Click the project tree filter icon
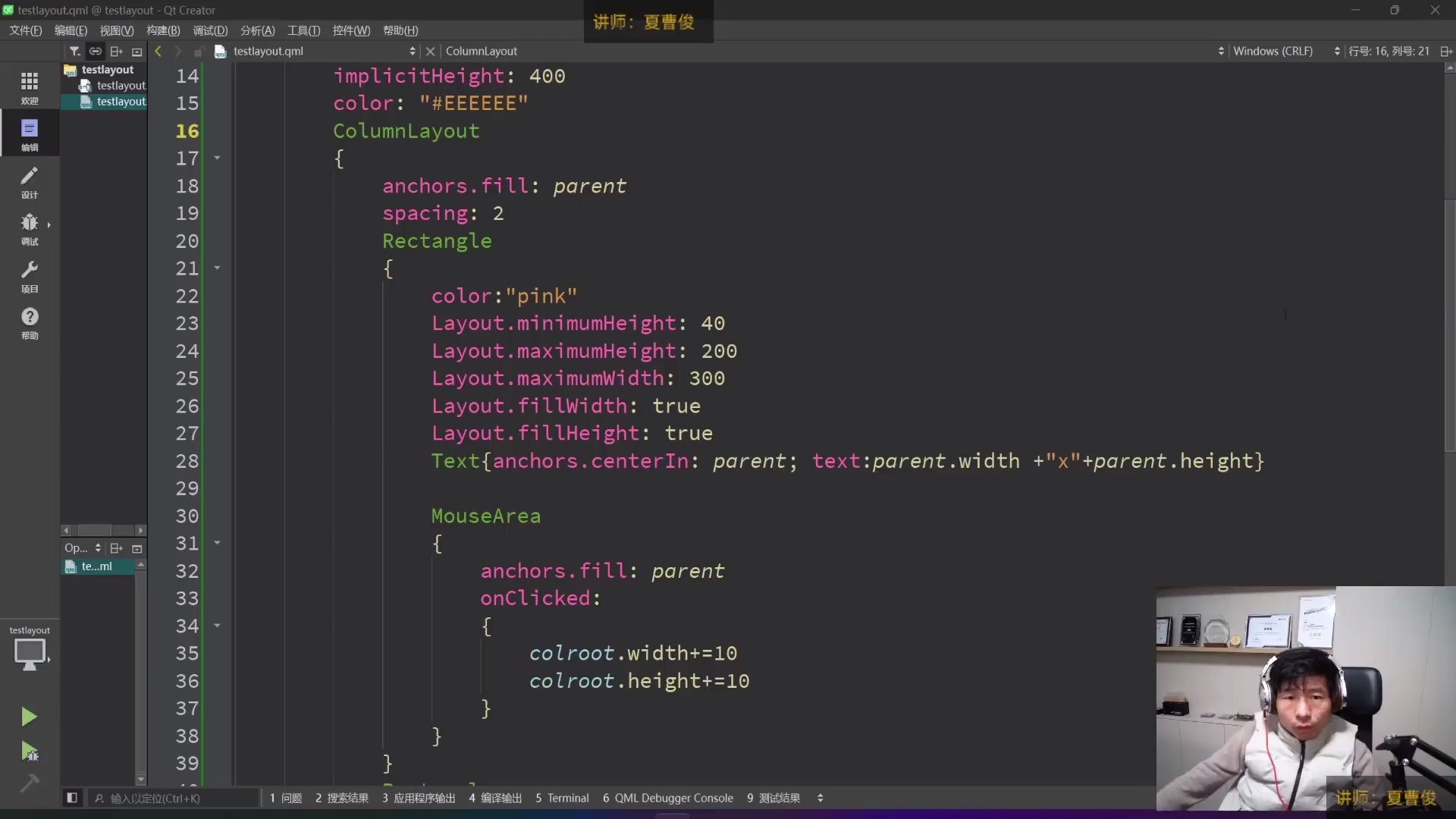This screenshot has width=1456, height=819. 75,51
